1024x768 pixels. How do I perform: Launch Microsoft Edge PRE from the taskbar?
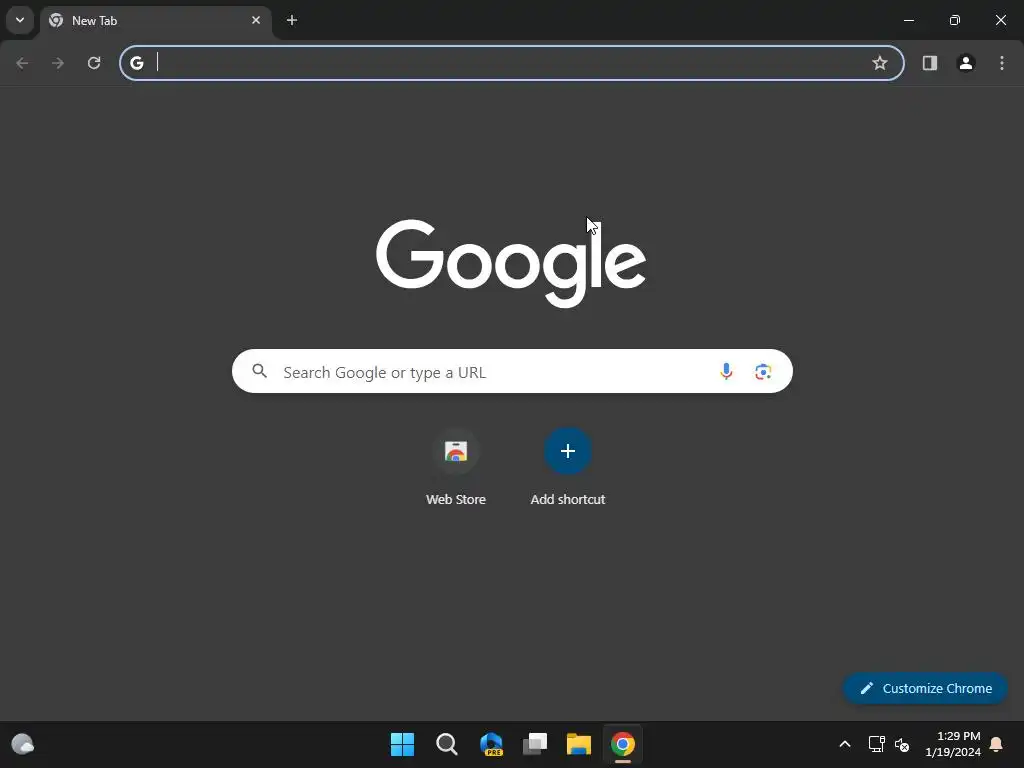[491, 744]
